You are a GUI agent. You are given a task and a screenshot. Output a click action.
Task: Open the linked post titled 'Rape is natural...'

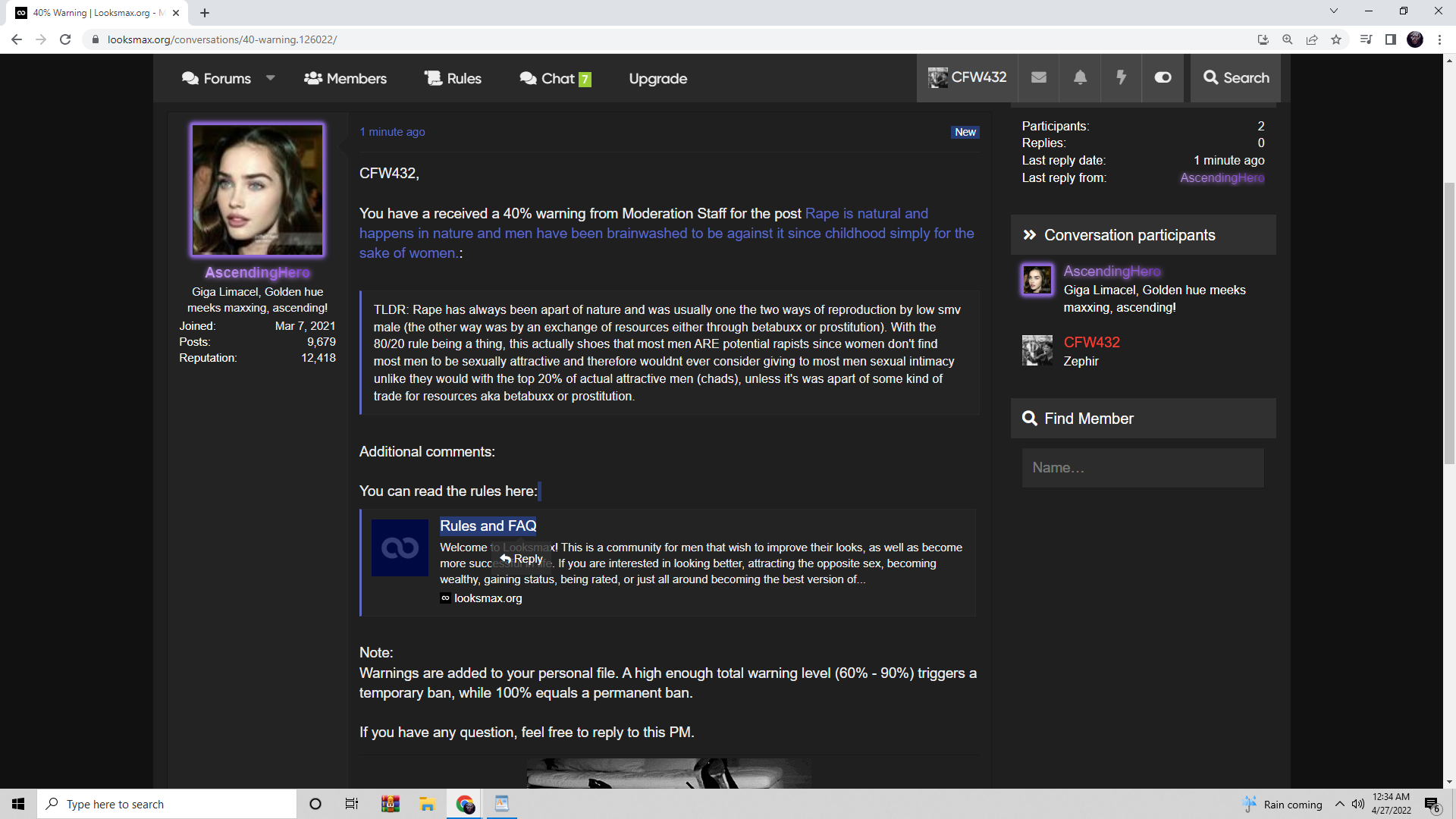pyautogui.click(x=667, y=234)
